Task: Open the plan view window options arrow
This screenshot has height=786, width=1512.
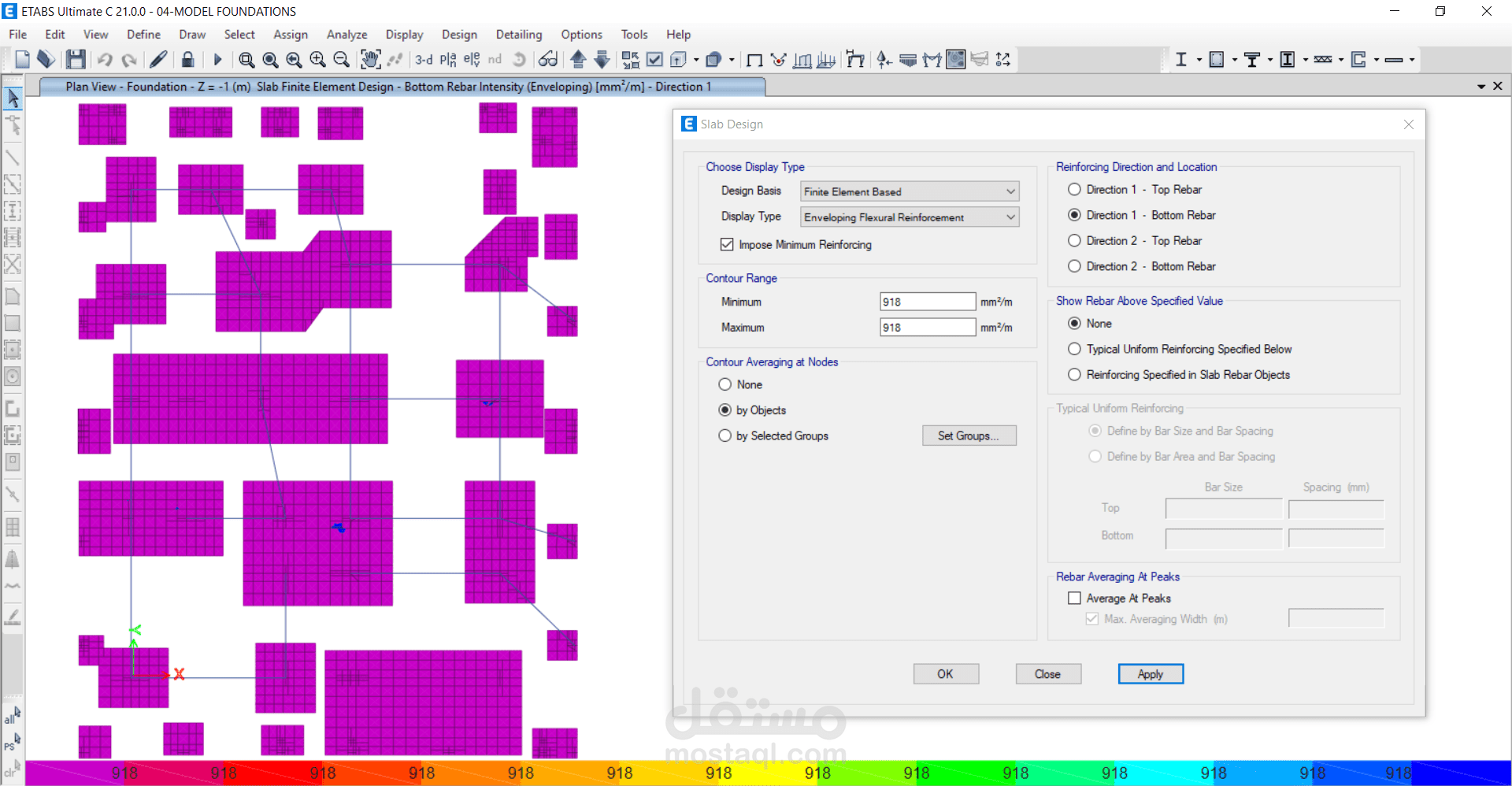Action: [1481, 87]
